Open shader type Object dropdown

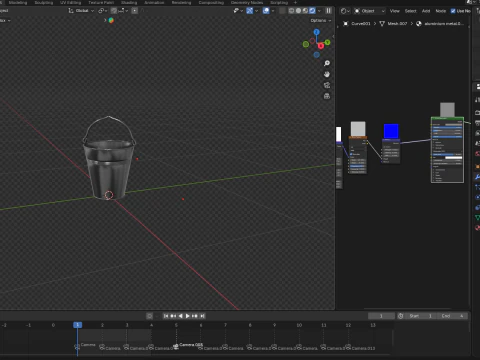click(369, 11)
